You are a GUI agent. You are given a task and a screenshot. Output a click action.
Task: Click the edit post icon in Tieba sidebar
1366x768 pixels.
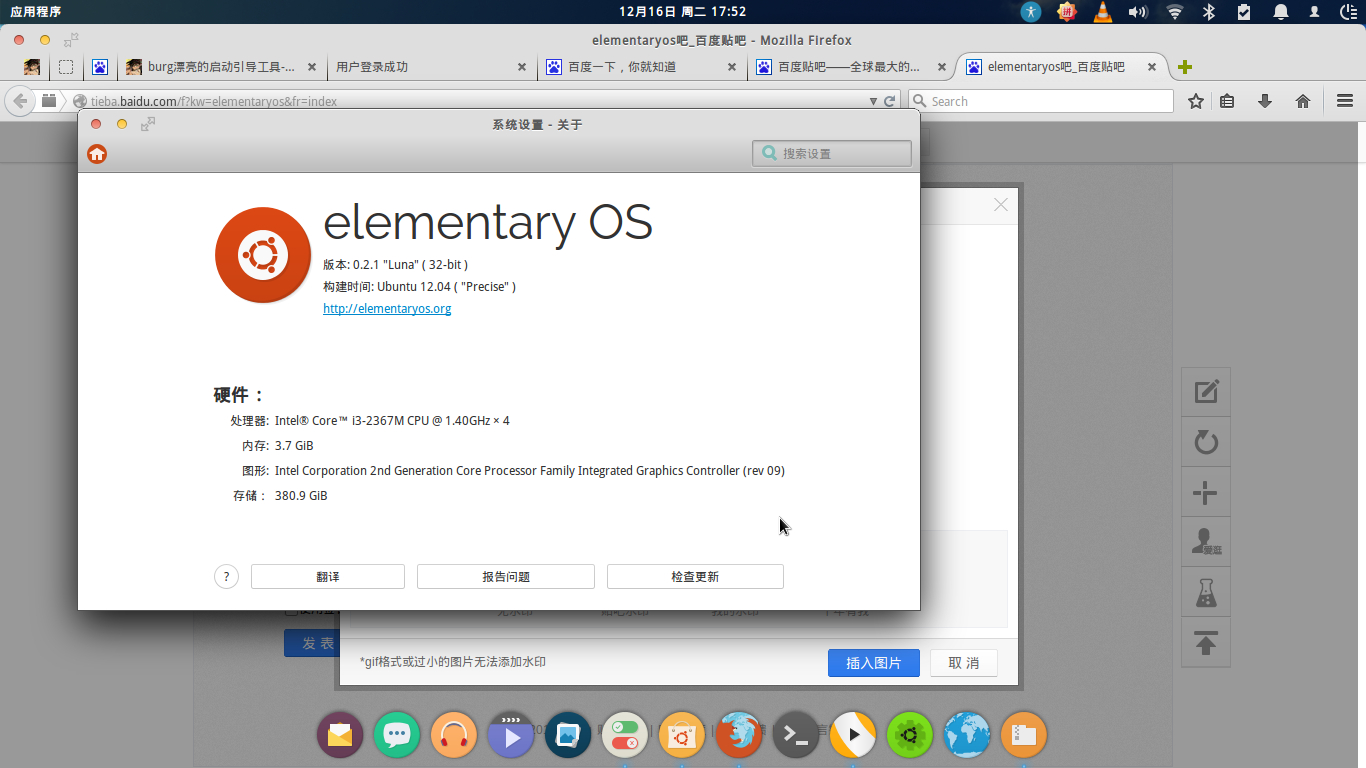point(1206,392)
